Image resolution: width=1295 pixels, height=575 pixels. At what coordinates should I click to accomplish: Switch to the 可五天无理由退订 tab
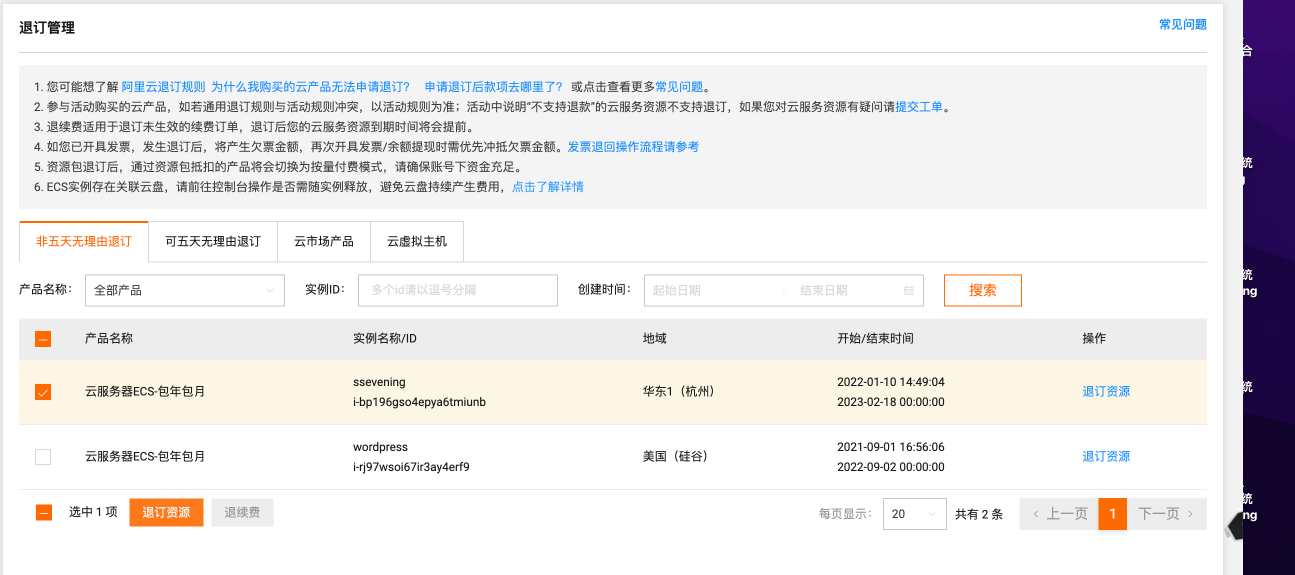[x=213, y=242]
